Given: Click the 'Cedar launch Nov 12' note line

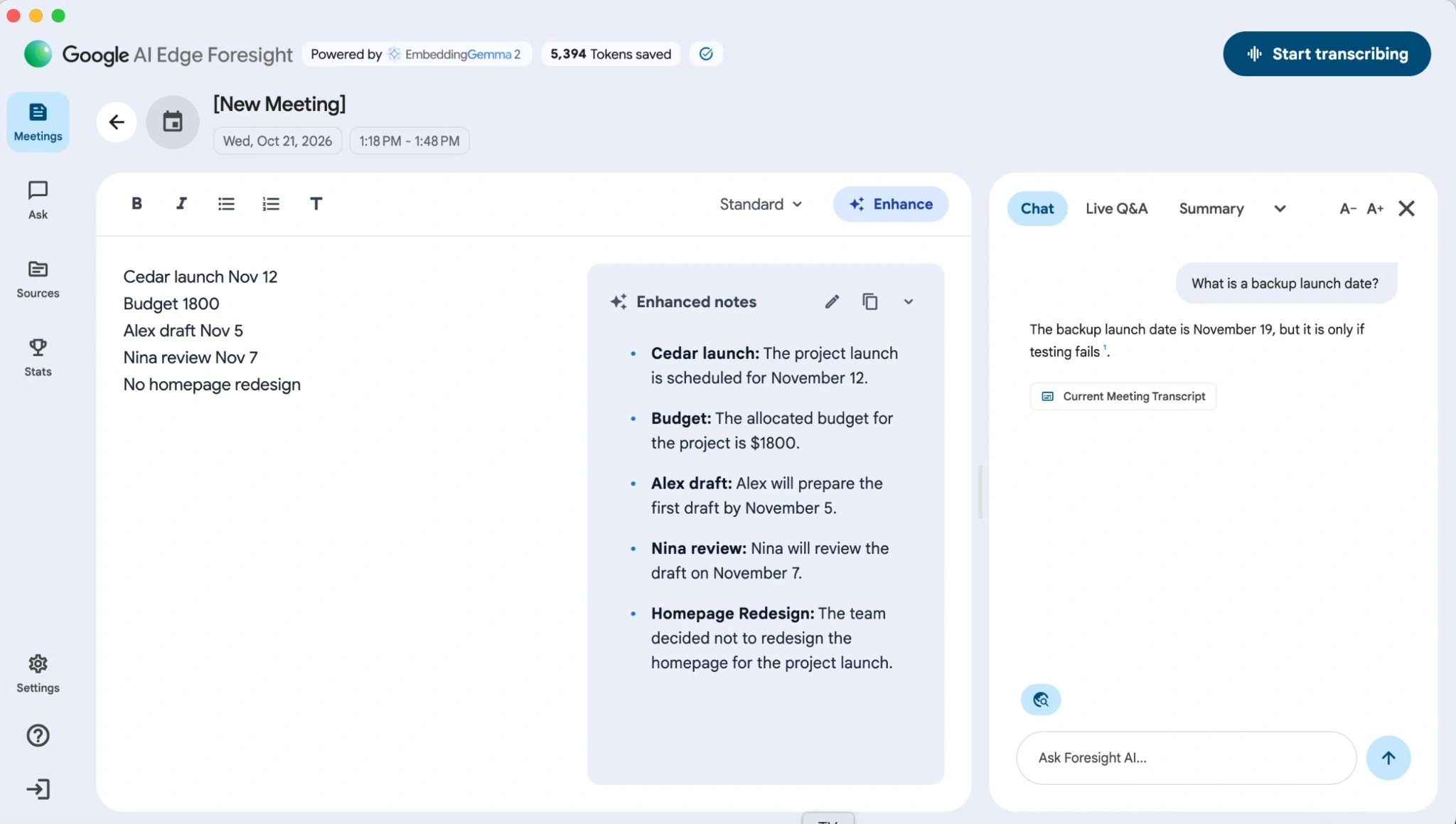Looking at the screenshot, I should click(200, 277).
